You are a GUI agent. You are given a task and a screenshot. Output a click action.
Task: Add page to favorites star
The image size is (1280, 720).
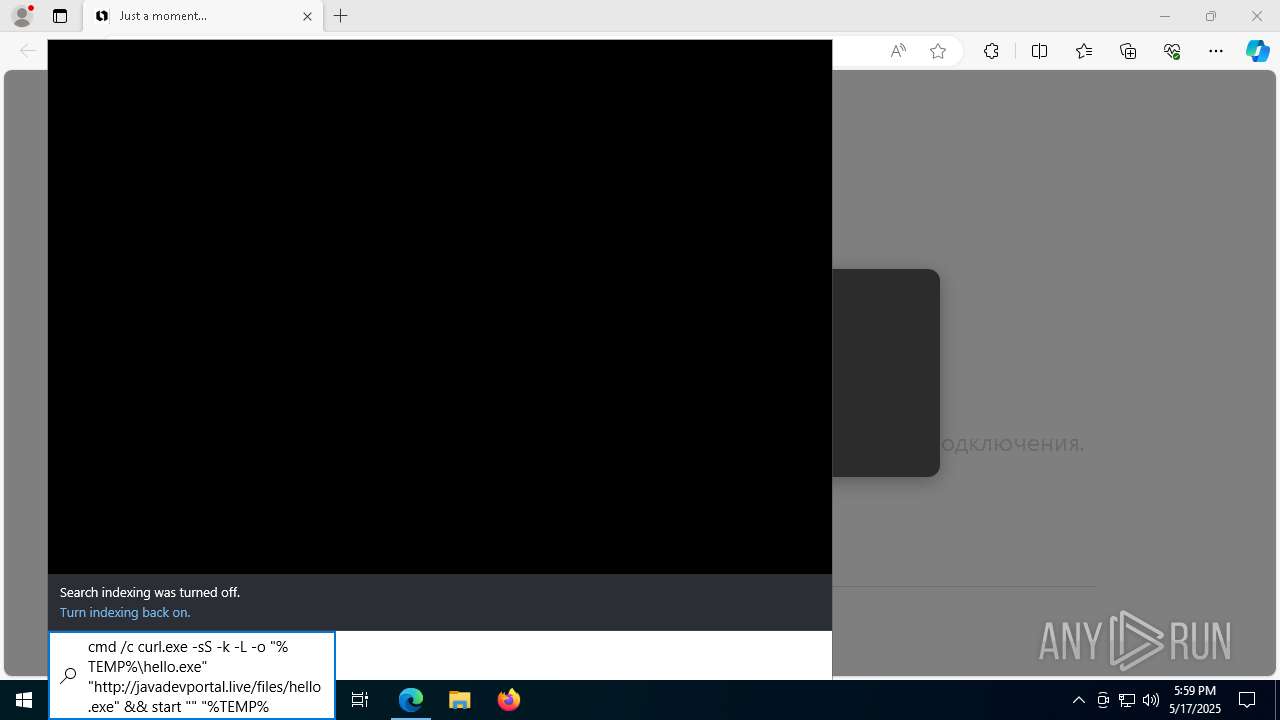[x=938, y=51]
